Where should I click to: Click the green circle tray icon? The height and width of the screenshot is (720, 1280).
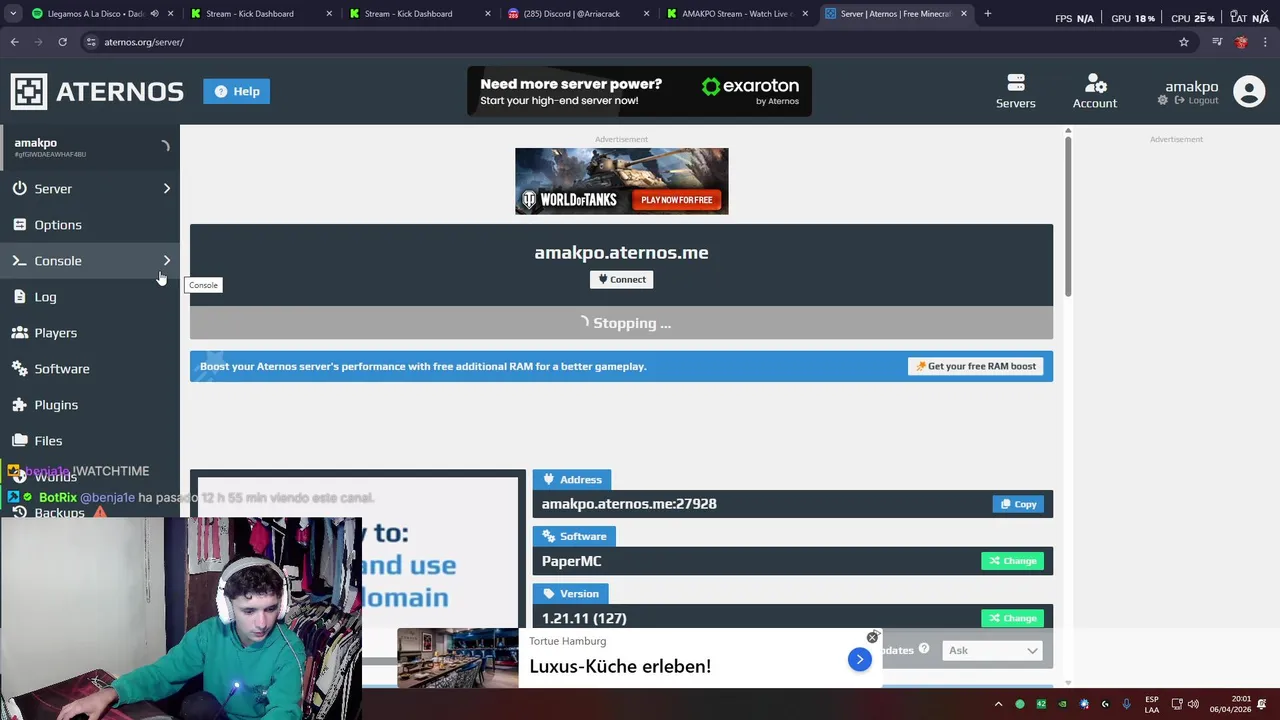1020,704
